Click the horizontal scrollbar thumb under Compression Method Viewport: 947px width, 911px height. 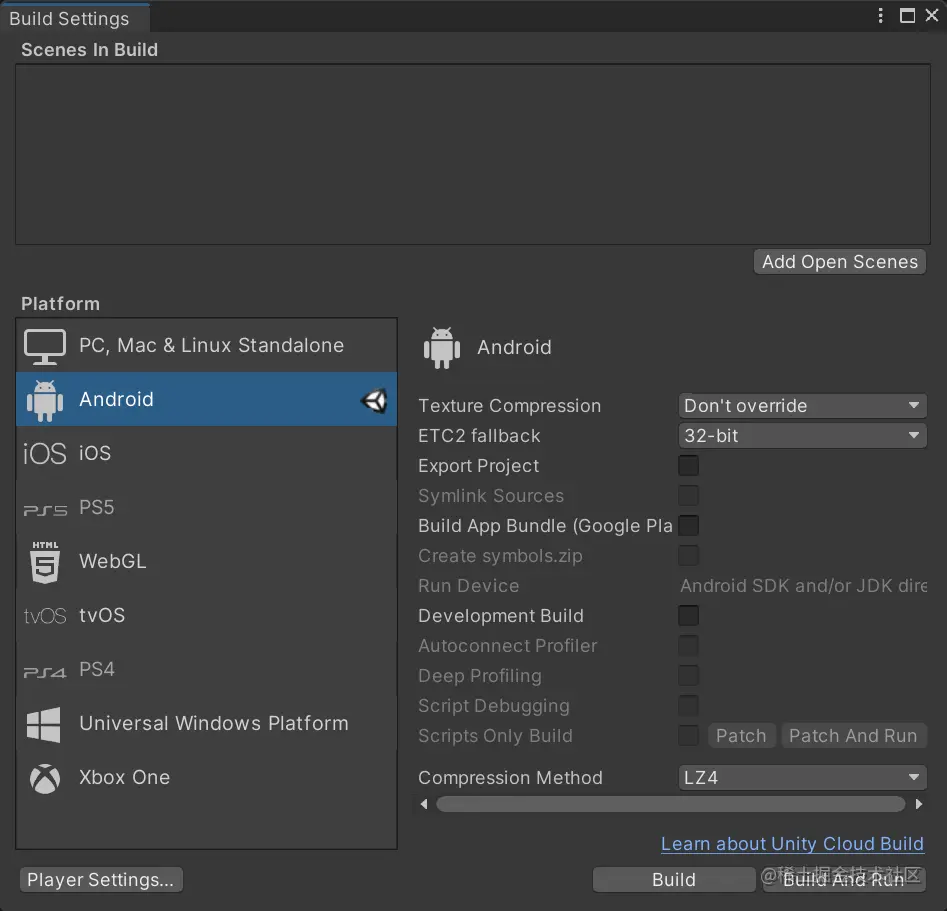click(670, 804)
